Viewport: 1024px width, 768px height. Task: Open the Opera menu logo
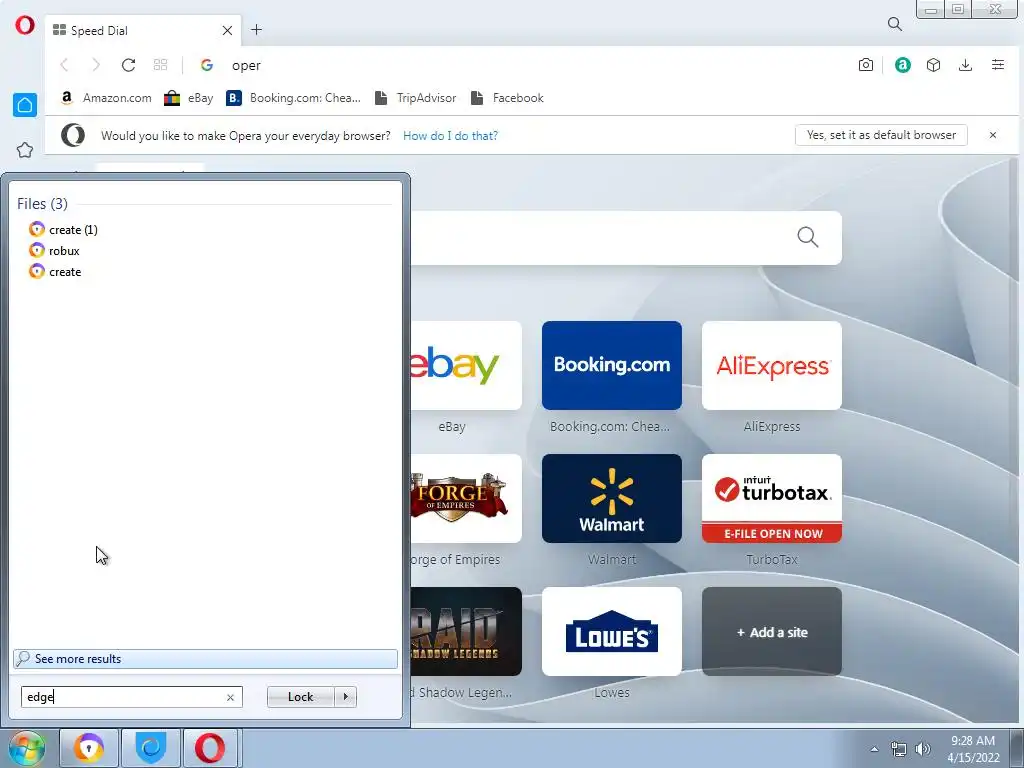pos(25,25)
